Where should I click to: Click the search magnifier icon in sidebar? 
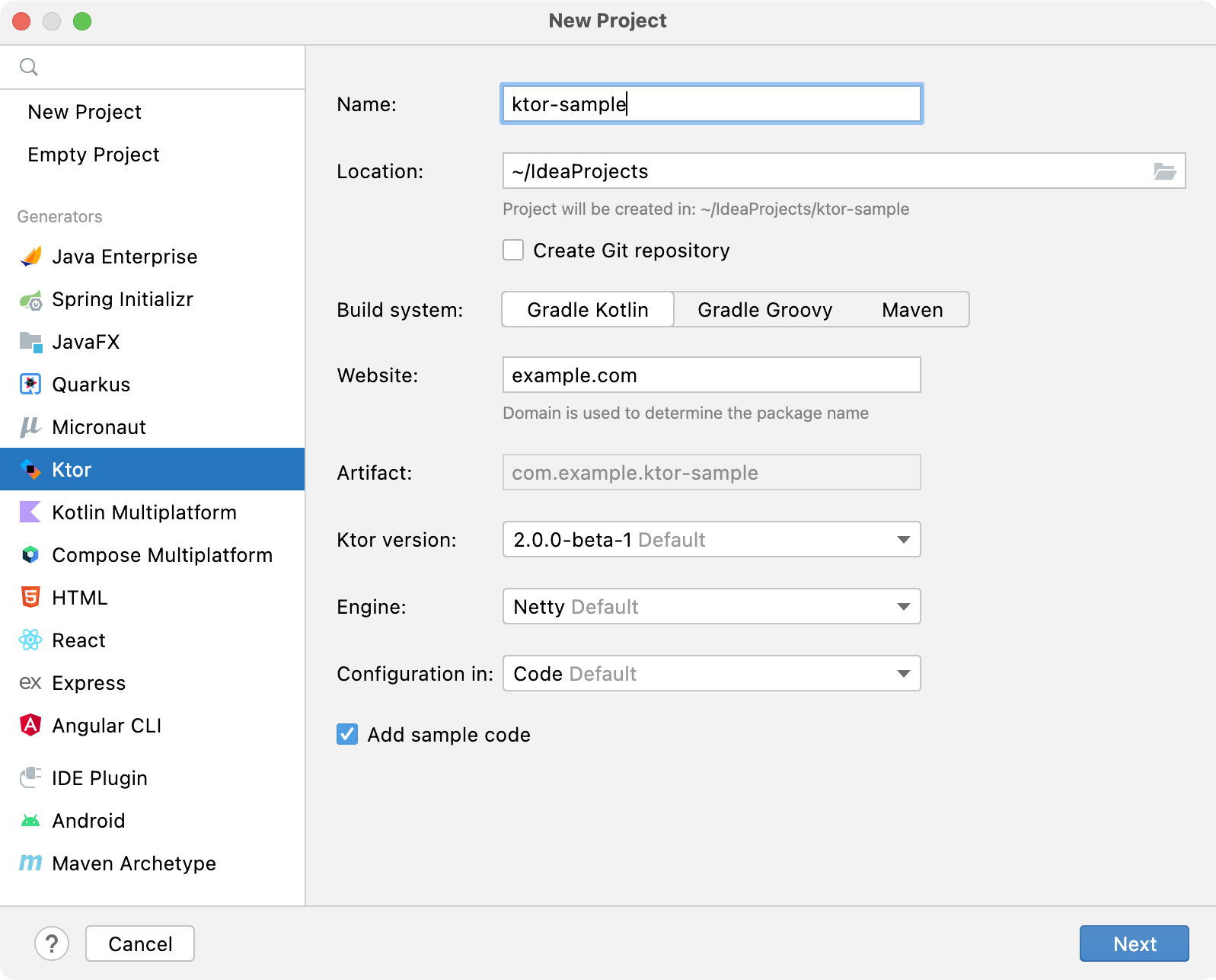coord(29,67)
